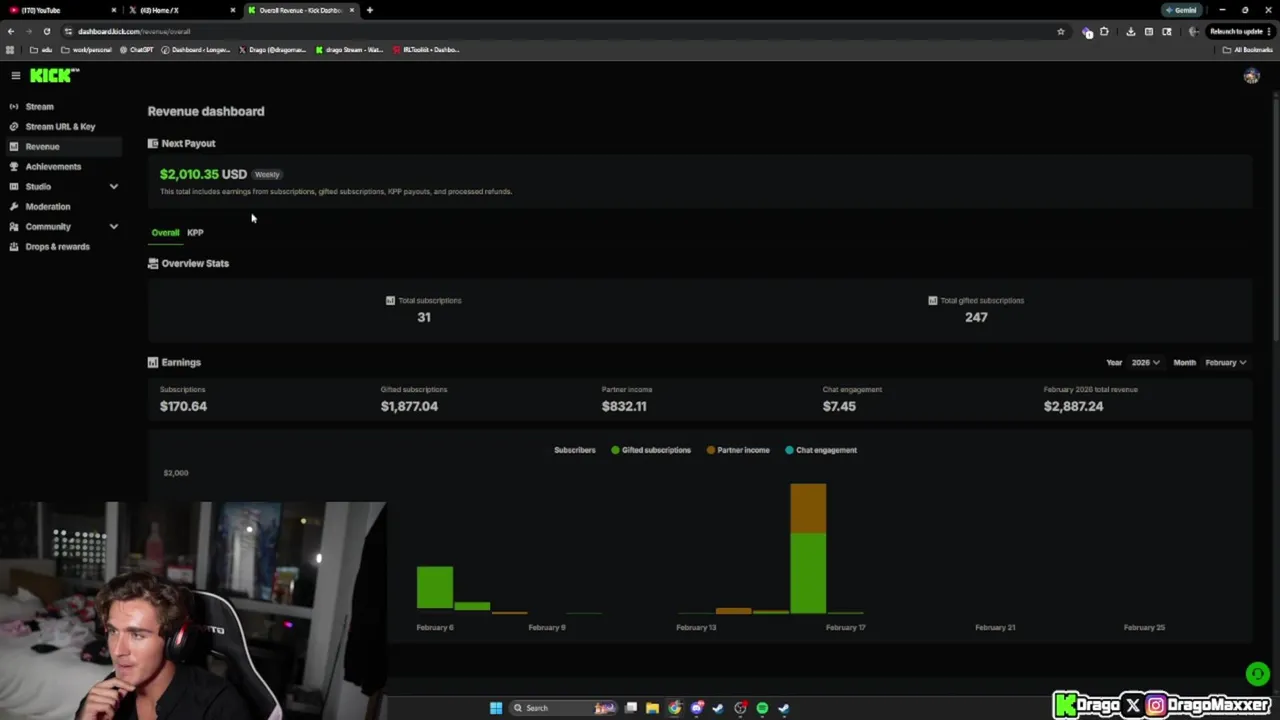1280x720 pixels.
Task: Open the browser apps grid icon
Action: coord(10,49)
